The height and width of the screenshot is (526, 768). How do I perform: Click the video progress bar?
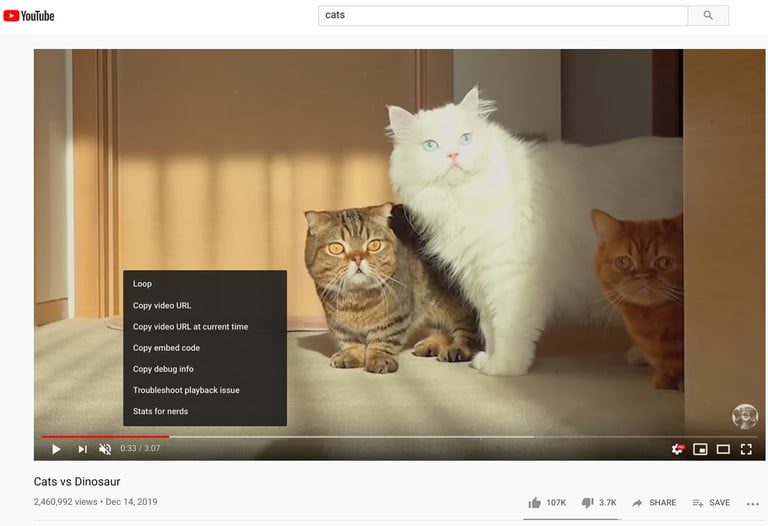(399, 436)
